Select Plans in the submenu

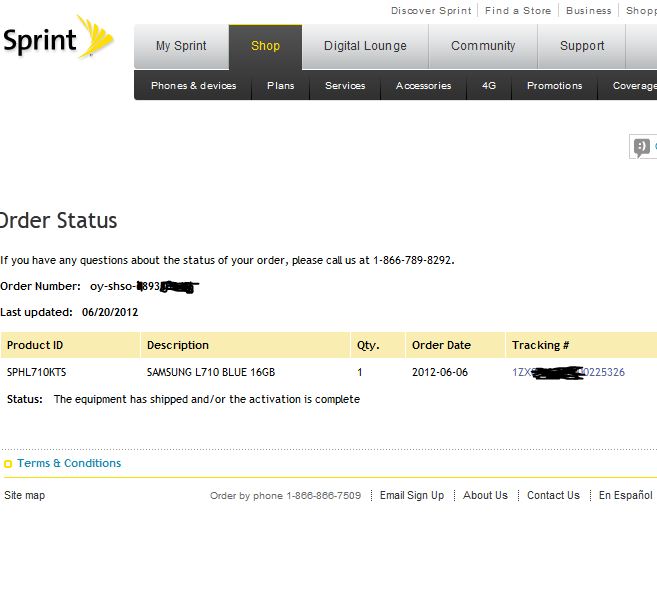click(281, 86)
